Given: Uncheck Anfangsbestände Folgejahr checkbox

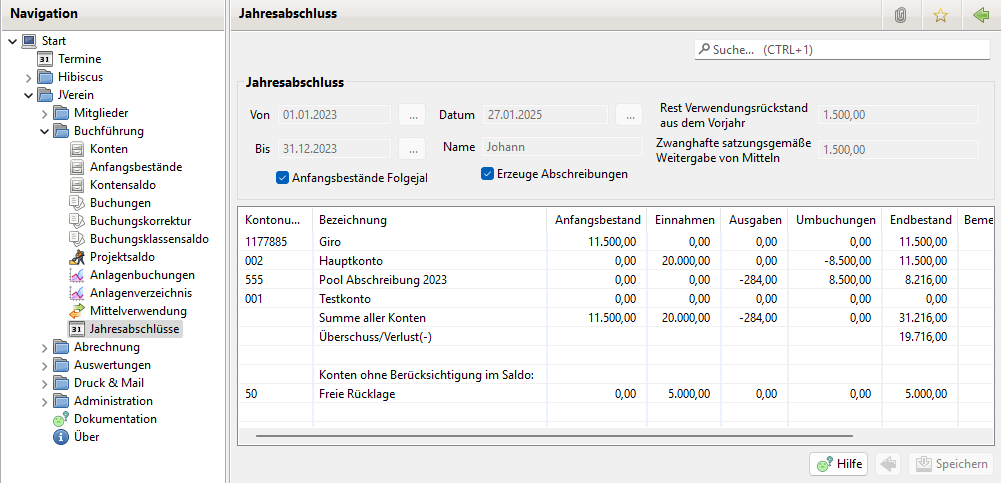Looking at the screenshot, I should click(282, 178).
